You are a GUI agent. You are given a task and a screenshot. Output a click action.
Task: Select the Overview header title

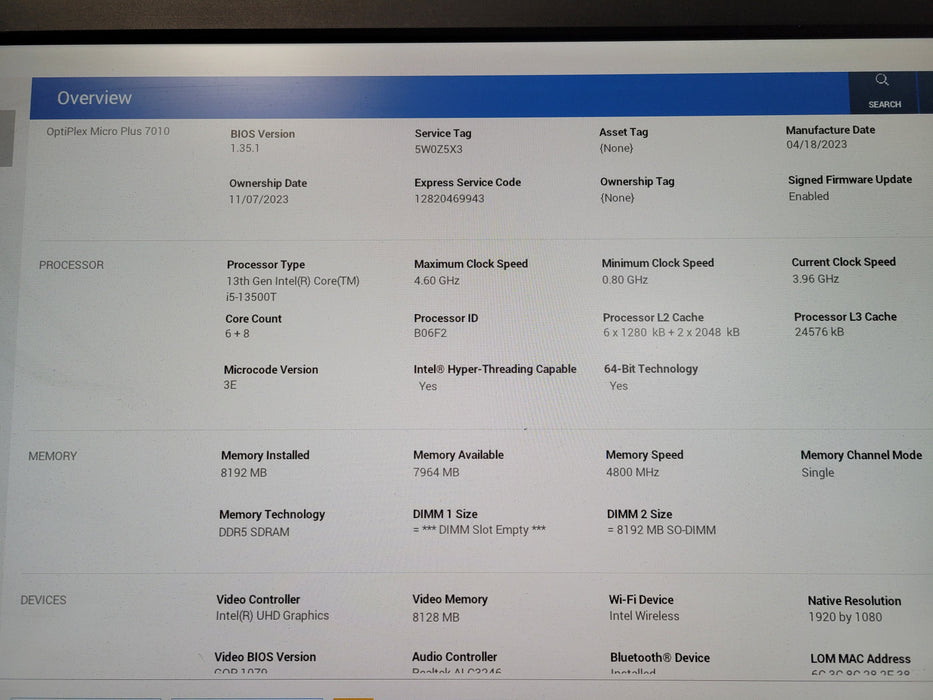pyautogui.click(x=94, y=98)
